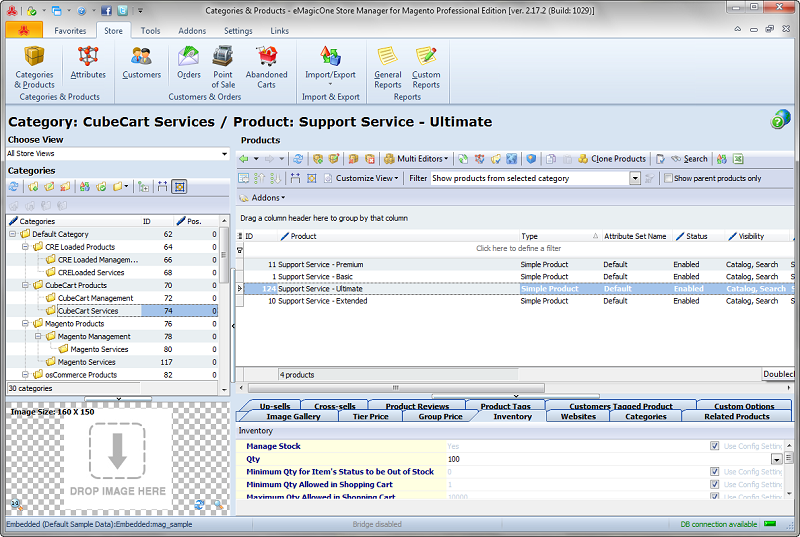
Task: Open the Abandoned Carts ribbon button
Action: click(266, 67)
